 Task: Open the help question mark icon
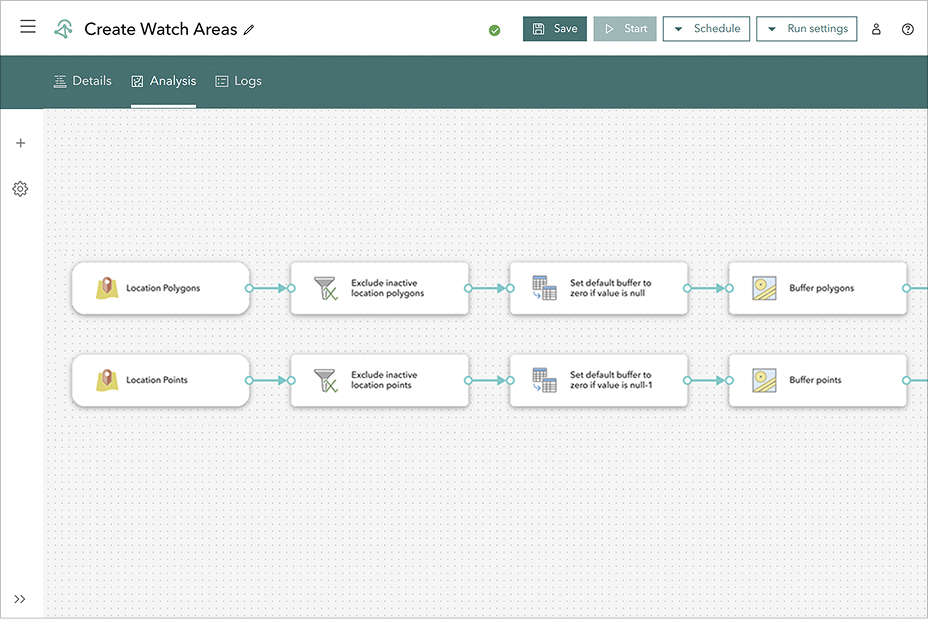[x=908, y=29]
